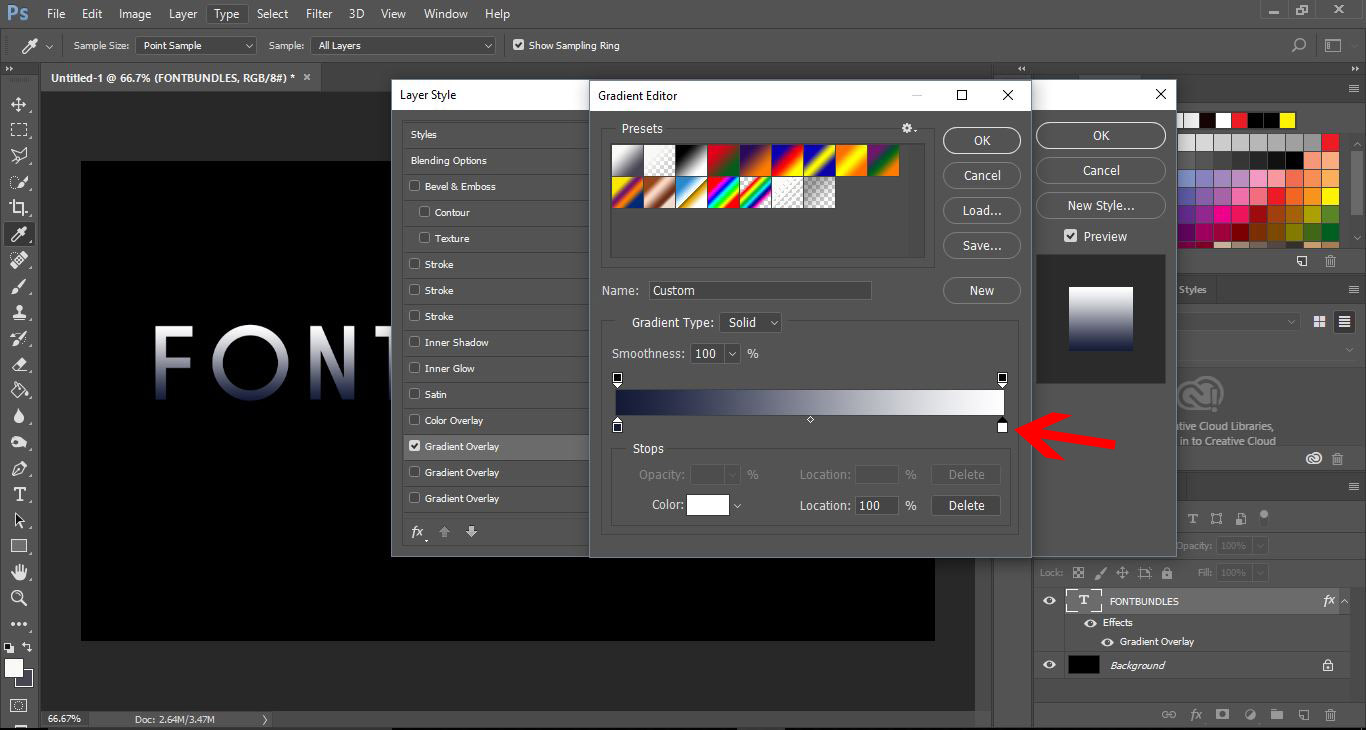Click the link layers icon

pyautogui.click(x=1168, y=715)
